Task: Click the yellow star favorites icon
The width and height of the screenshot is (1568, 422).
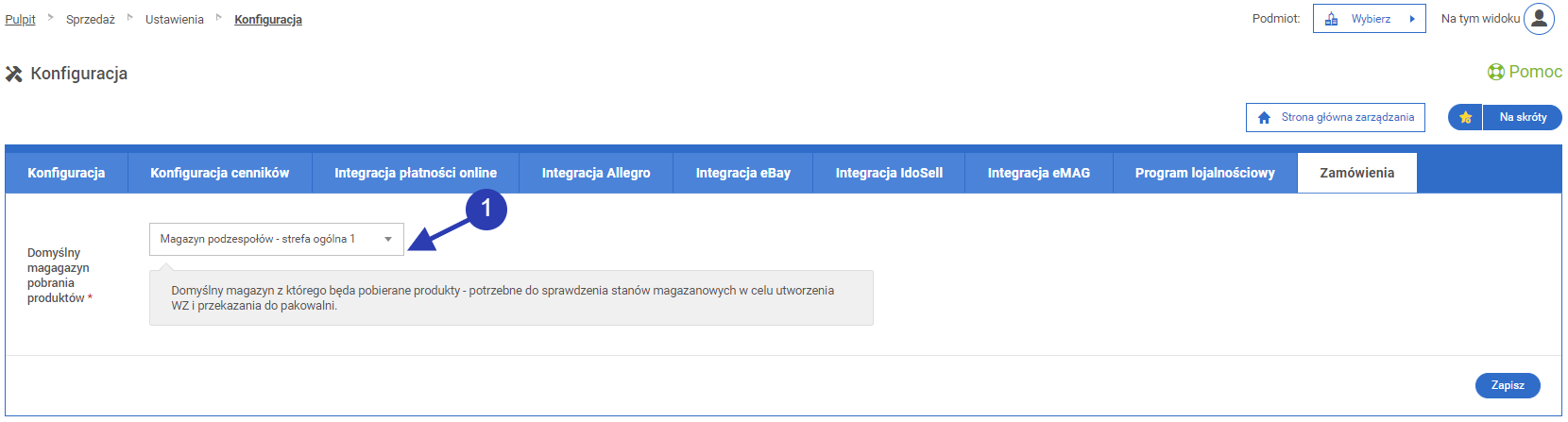Action: pos(1465,117)
